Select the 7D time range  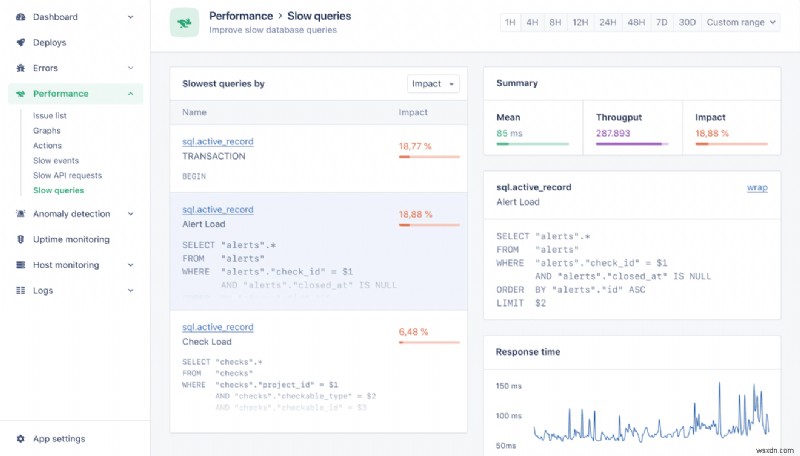(x=662, y=22)
